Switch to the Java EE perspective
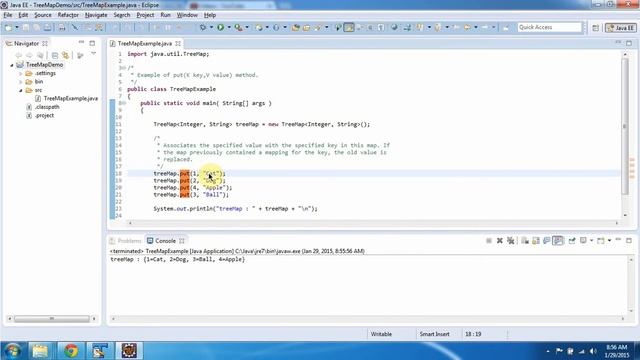Image resolution: width=640 pixels, height=360 pixels. (620, 28)
